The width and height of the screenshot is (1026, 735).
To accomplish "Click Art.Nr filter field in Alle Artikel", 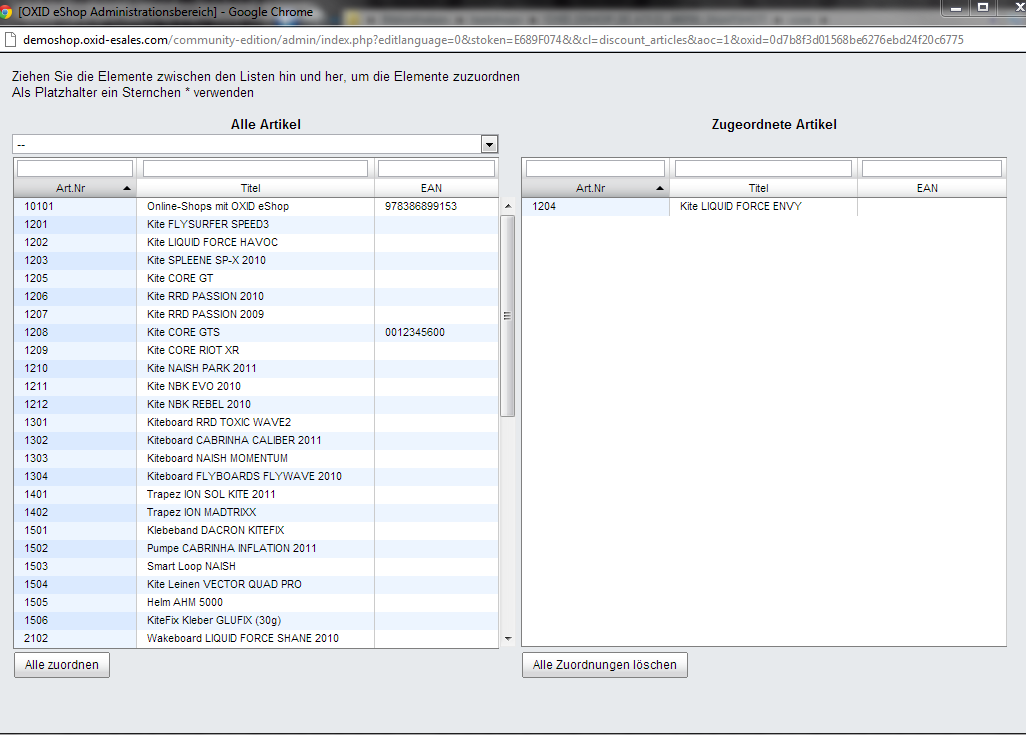I will pos(75,168).
